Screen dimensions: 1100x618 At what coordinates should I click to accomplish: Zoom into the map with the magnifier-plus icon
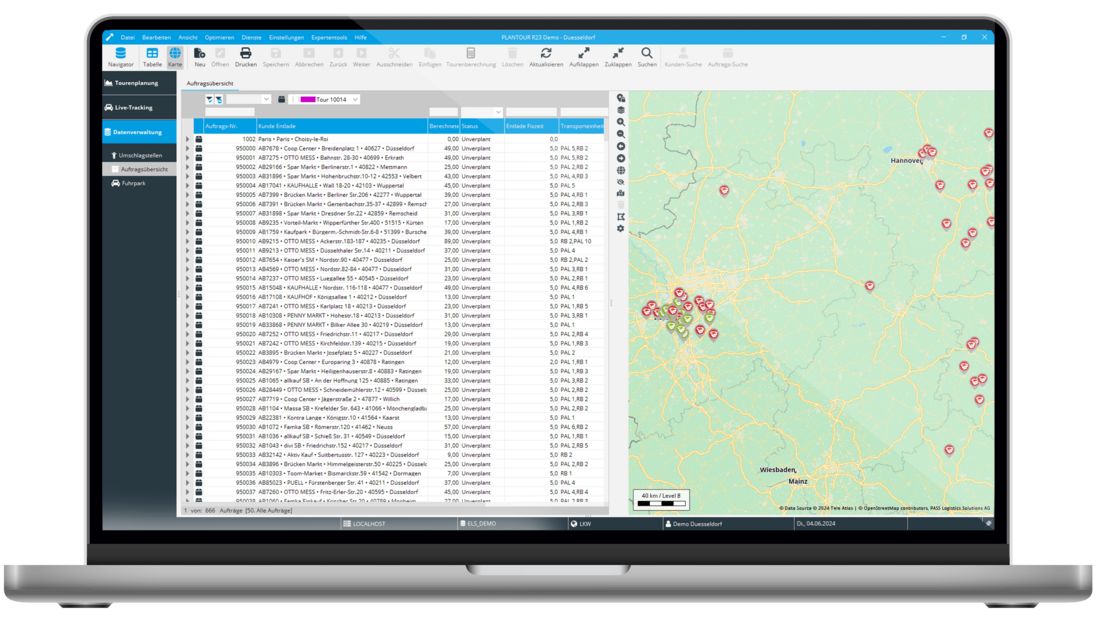click(x=620, y=121)
